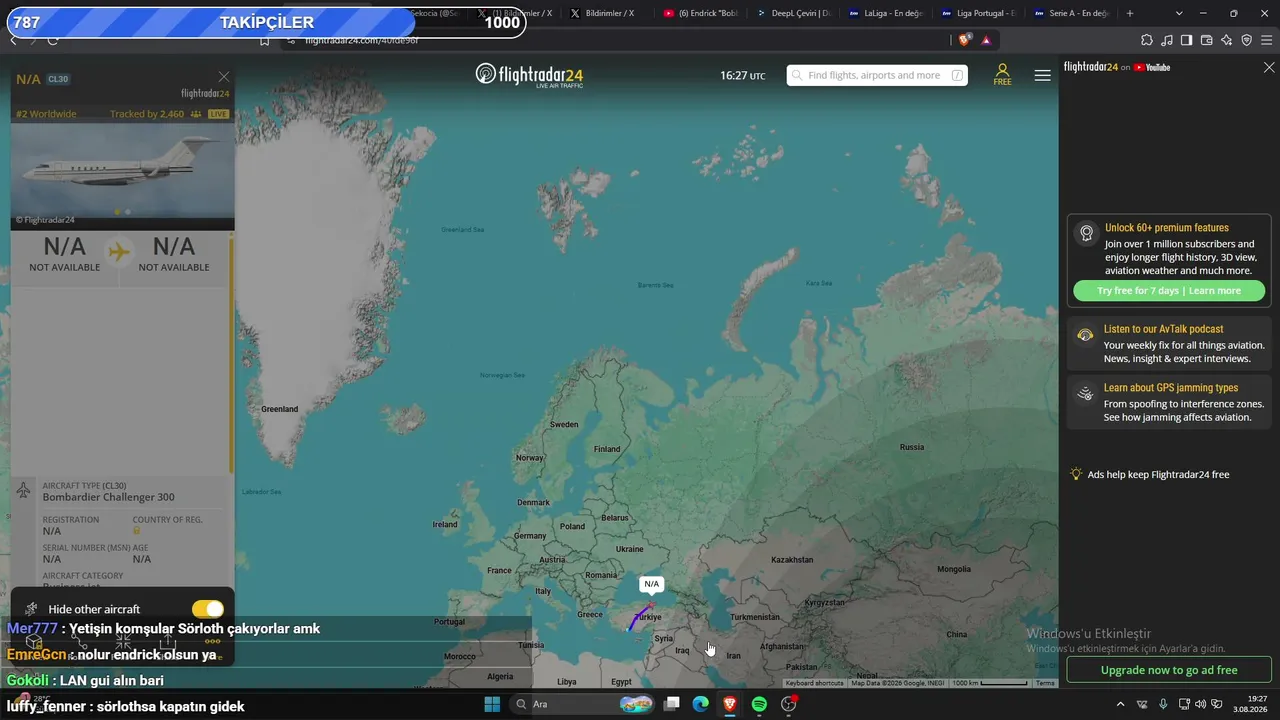Open the media control music-note icon
Screen dimensions: 1280x720
(1167, 40)
